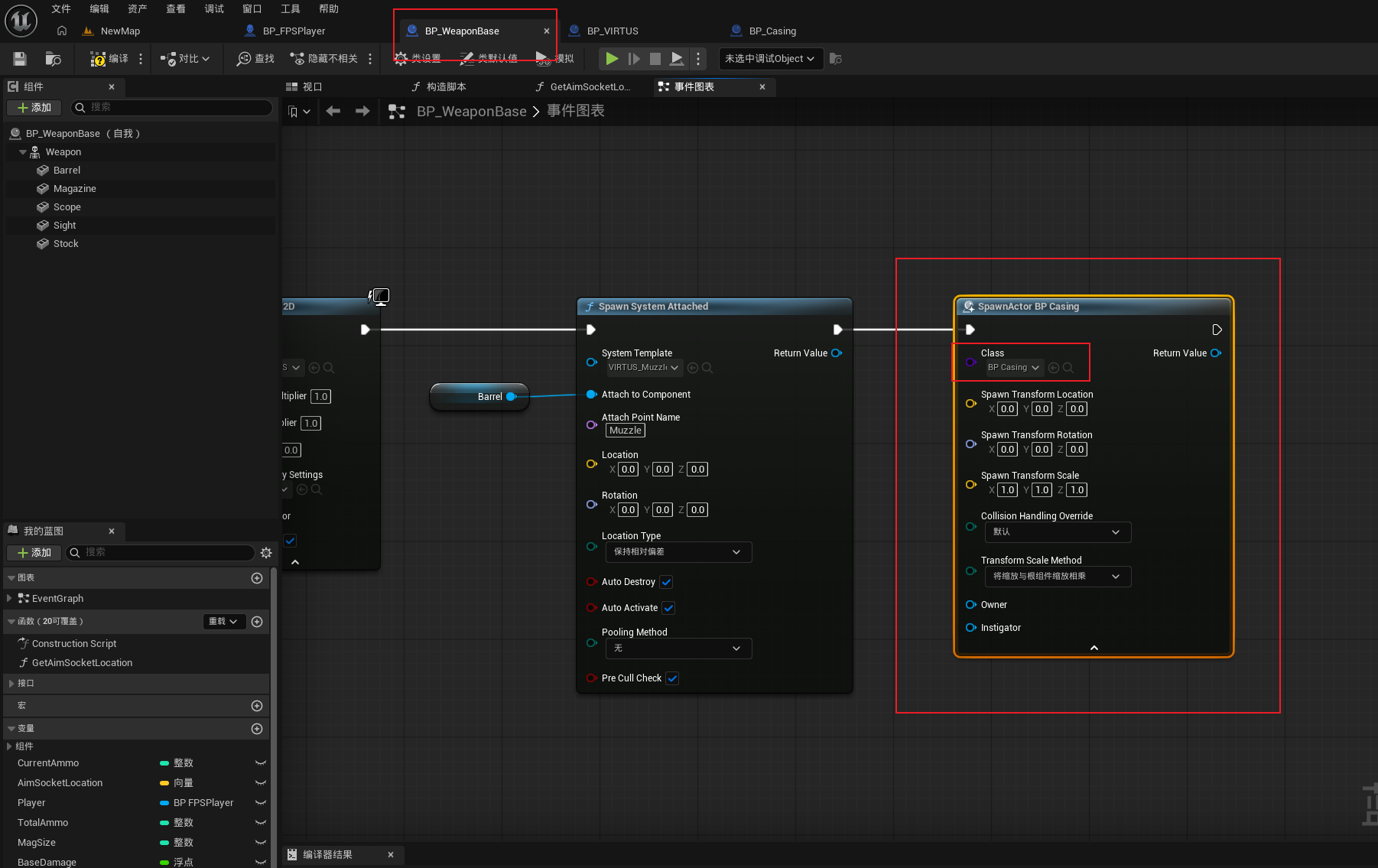
Task: Toggle MagSize variable visibility eye
Action: [x=261, y=843]
